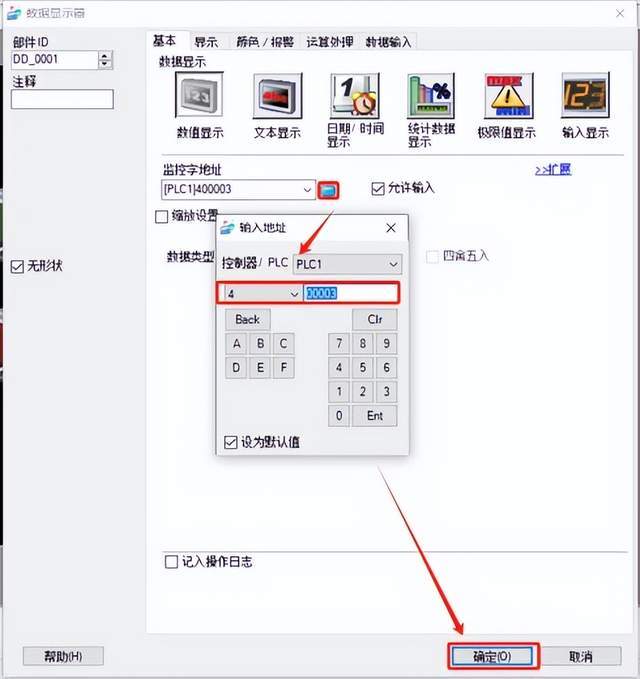Close the 输入地址 popup dialog
The height and width of the screenshot is (679, 640).
[391, 228]
